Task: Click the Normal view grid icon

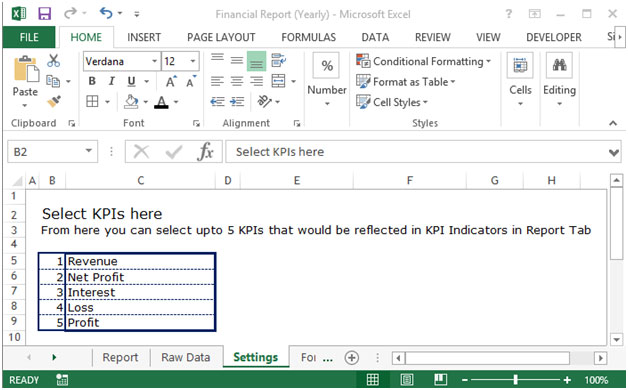Action: pyautogui.click(x=373, y=380)
